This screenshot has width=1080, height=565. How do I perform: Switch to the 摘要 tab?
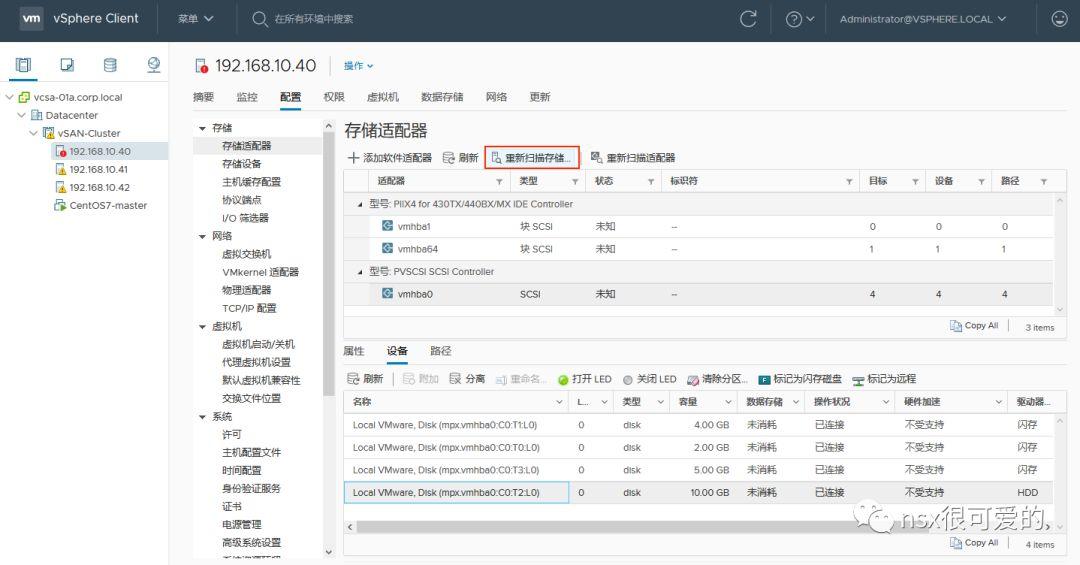(203, 97)
